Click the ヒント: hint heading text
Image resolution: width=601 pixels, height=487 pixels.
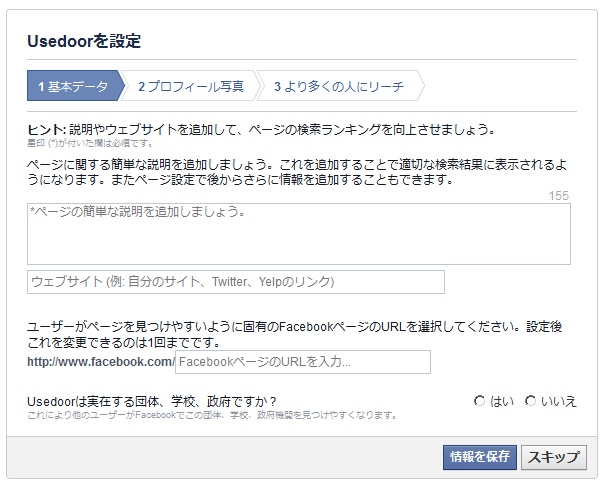[x=47, y=130]
